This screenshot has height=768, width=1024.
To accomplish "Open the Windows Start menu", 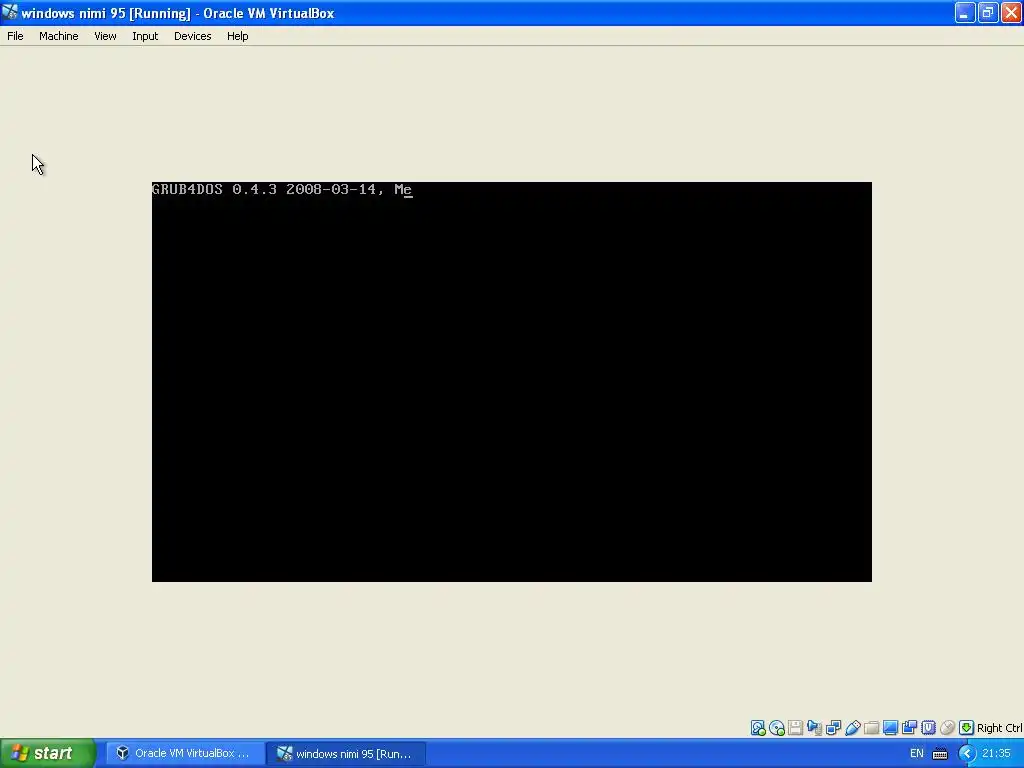I will [48, 753].
